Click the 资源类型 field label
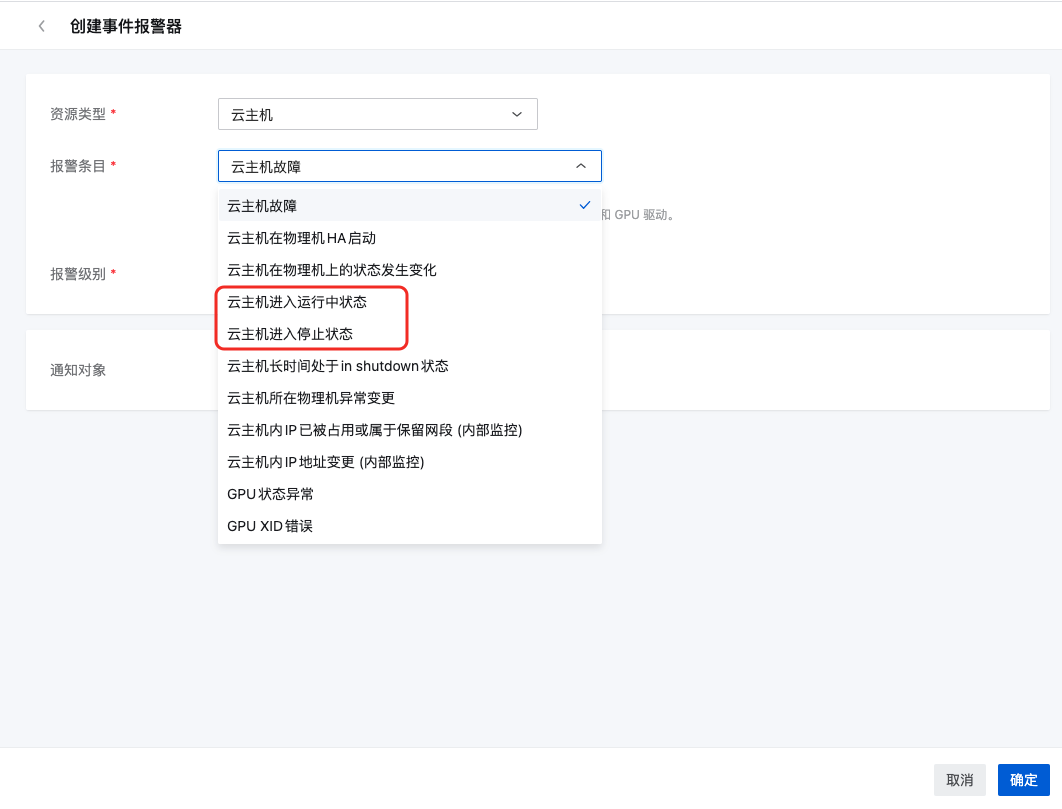The width and height of the screenshot is (1062, 809). tap(78, 114)
